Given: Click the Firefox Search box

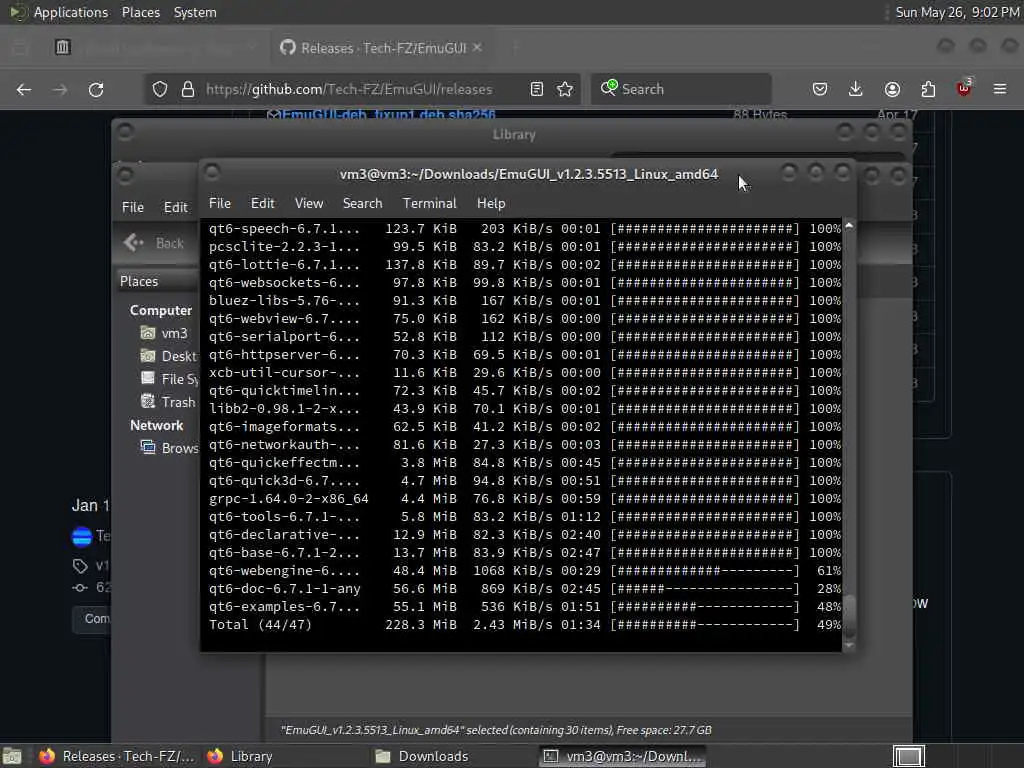Looking at the screenshot, I should pos(681,89).
